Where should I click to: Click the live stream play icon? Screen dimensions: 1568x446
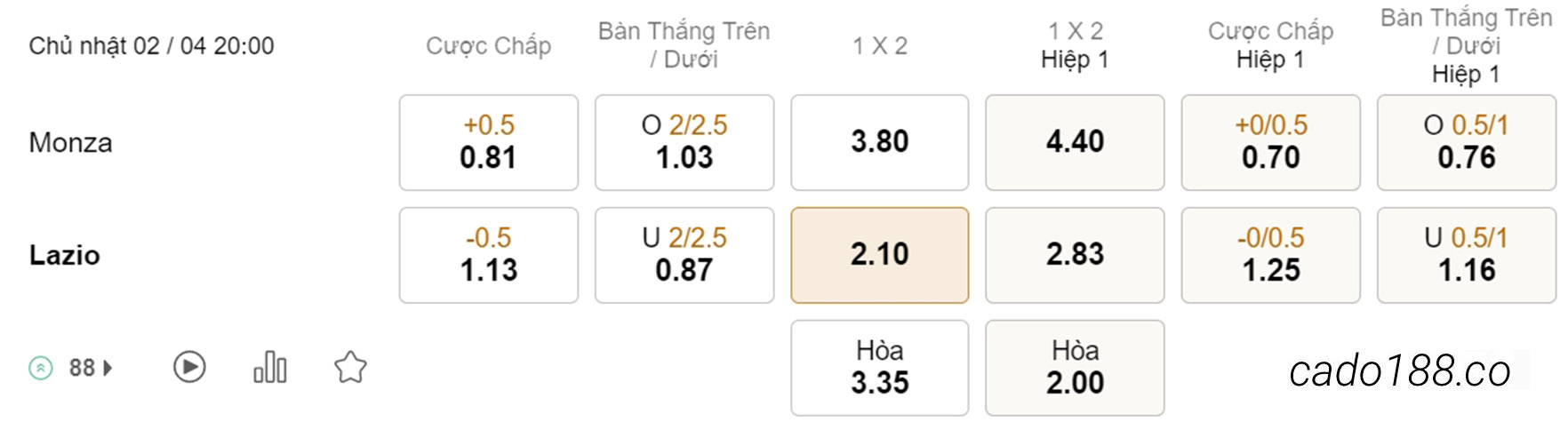point(189,367)
